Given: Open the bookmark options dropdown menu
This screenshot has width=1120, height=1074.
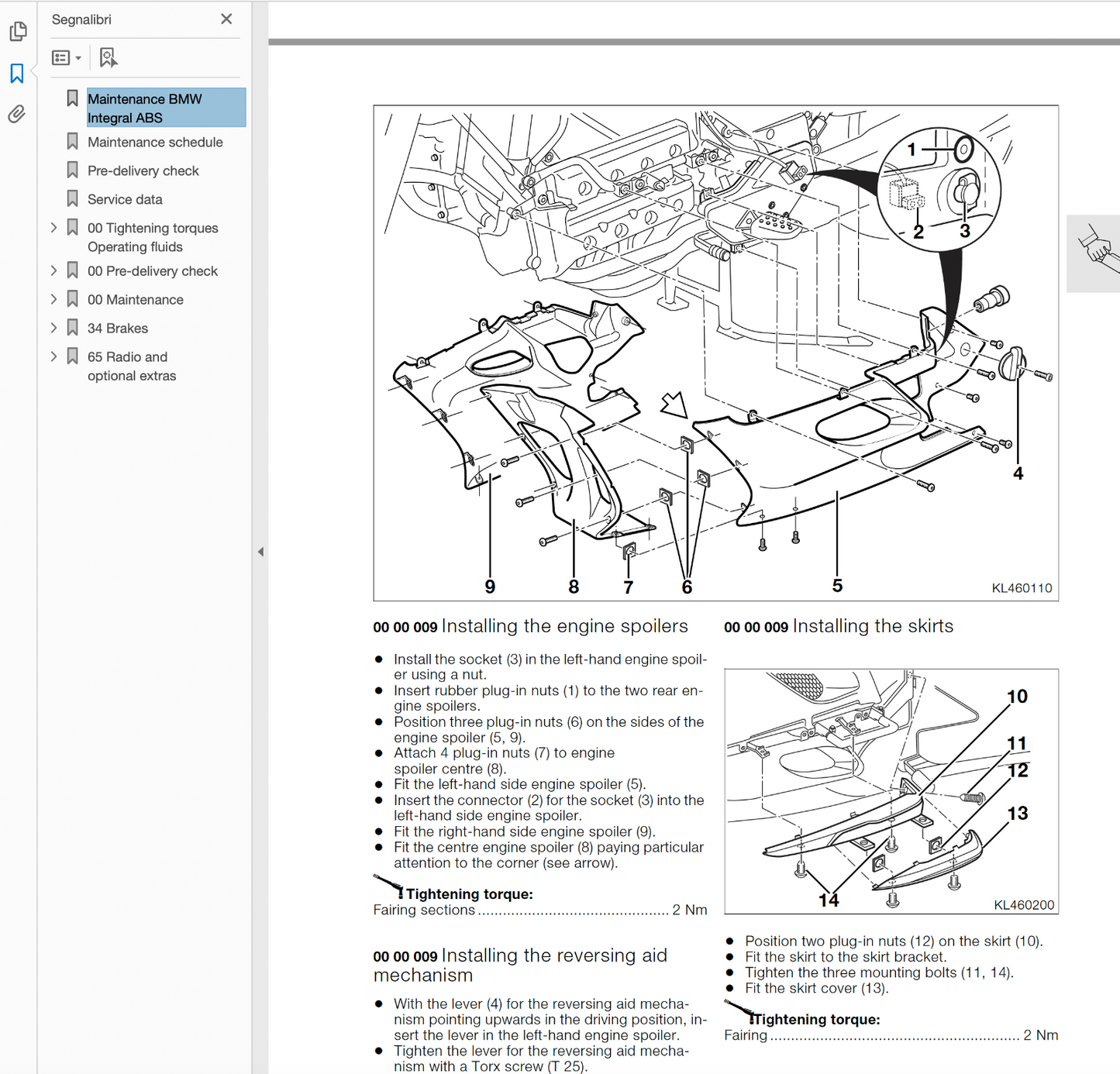Looking at the screenshot, I should point(67,57).
